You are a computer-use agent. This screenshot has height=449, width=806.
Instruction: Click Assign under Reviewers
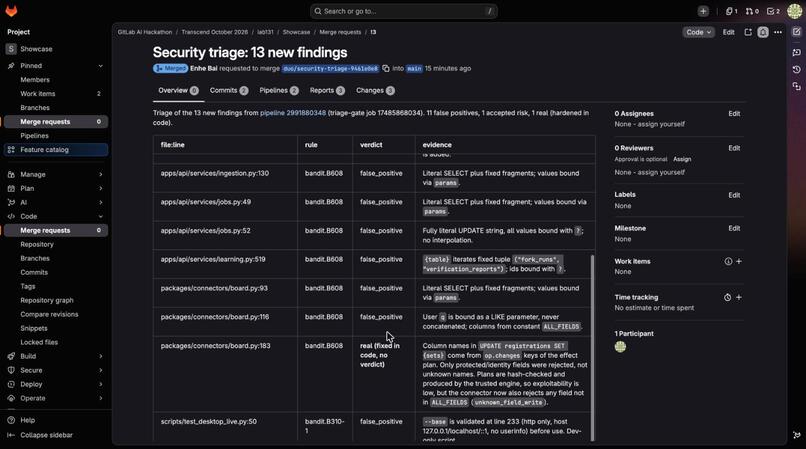(x=682, y=159)
